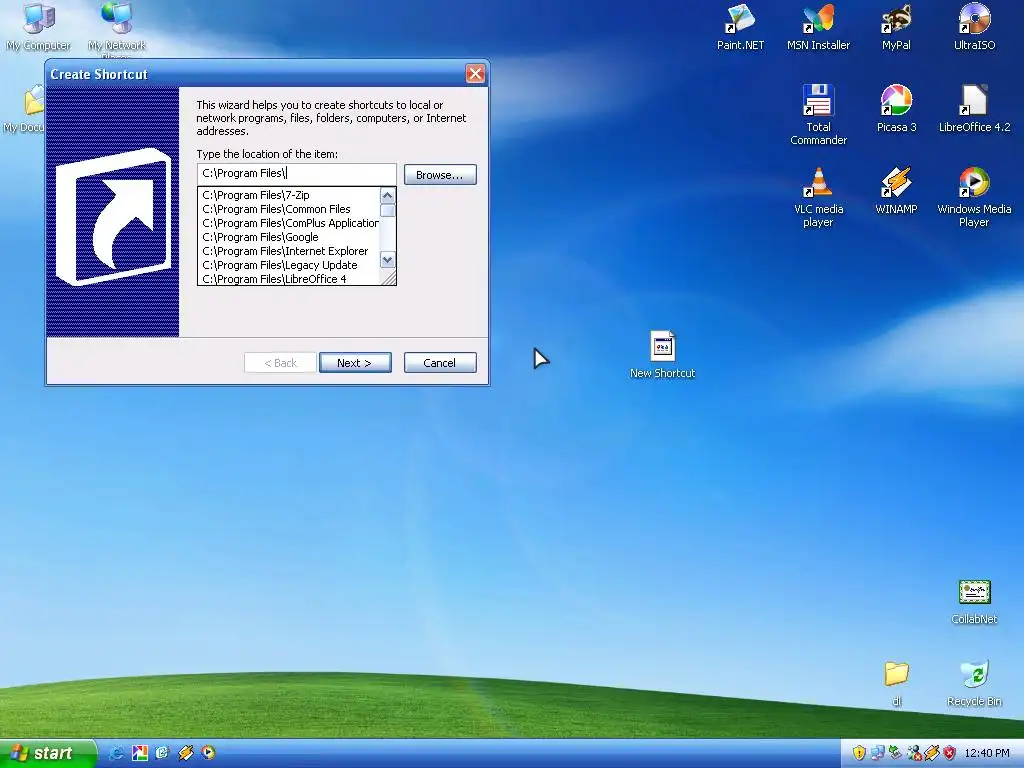Select the Total Commander desktop icon
Viewport: 1024px width, 768px height.
[x=818, y=115]
